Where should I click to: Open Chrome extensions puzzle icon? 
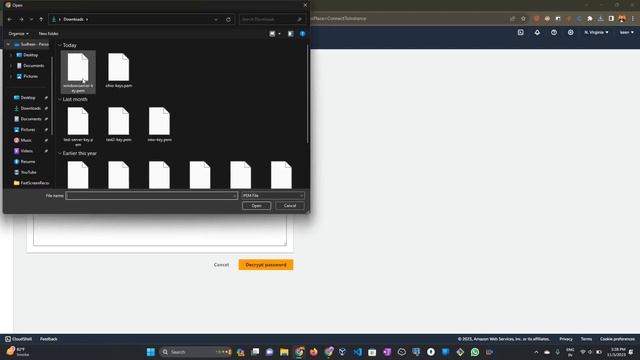(590, 18)
